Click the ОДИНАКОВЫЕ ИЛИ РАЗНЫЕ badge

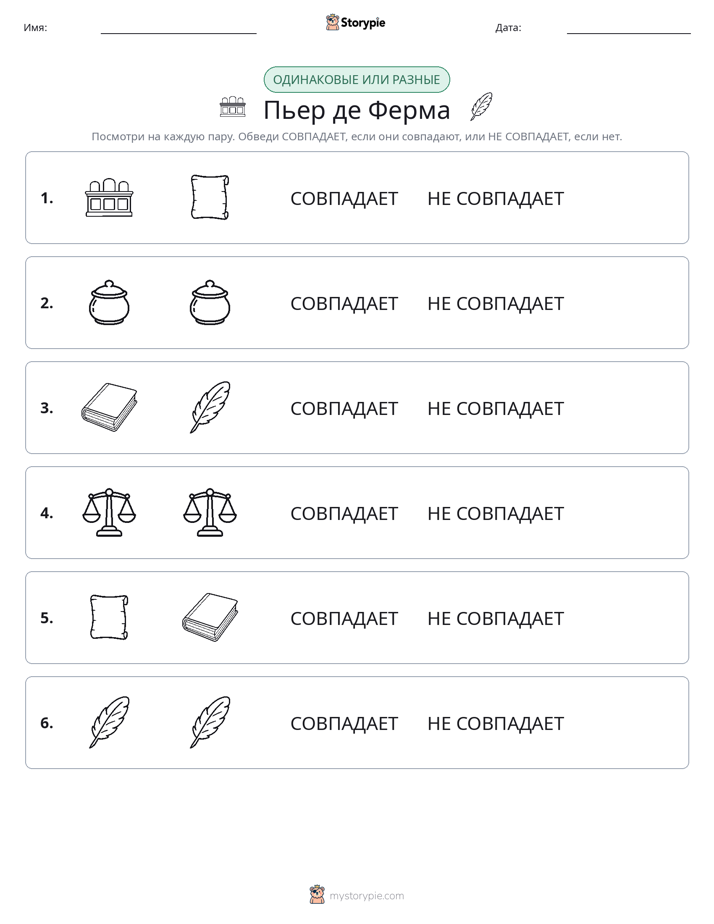(x=356, y=80)
